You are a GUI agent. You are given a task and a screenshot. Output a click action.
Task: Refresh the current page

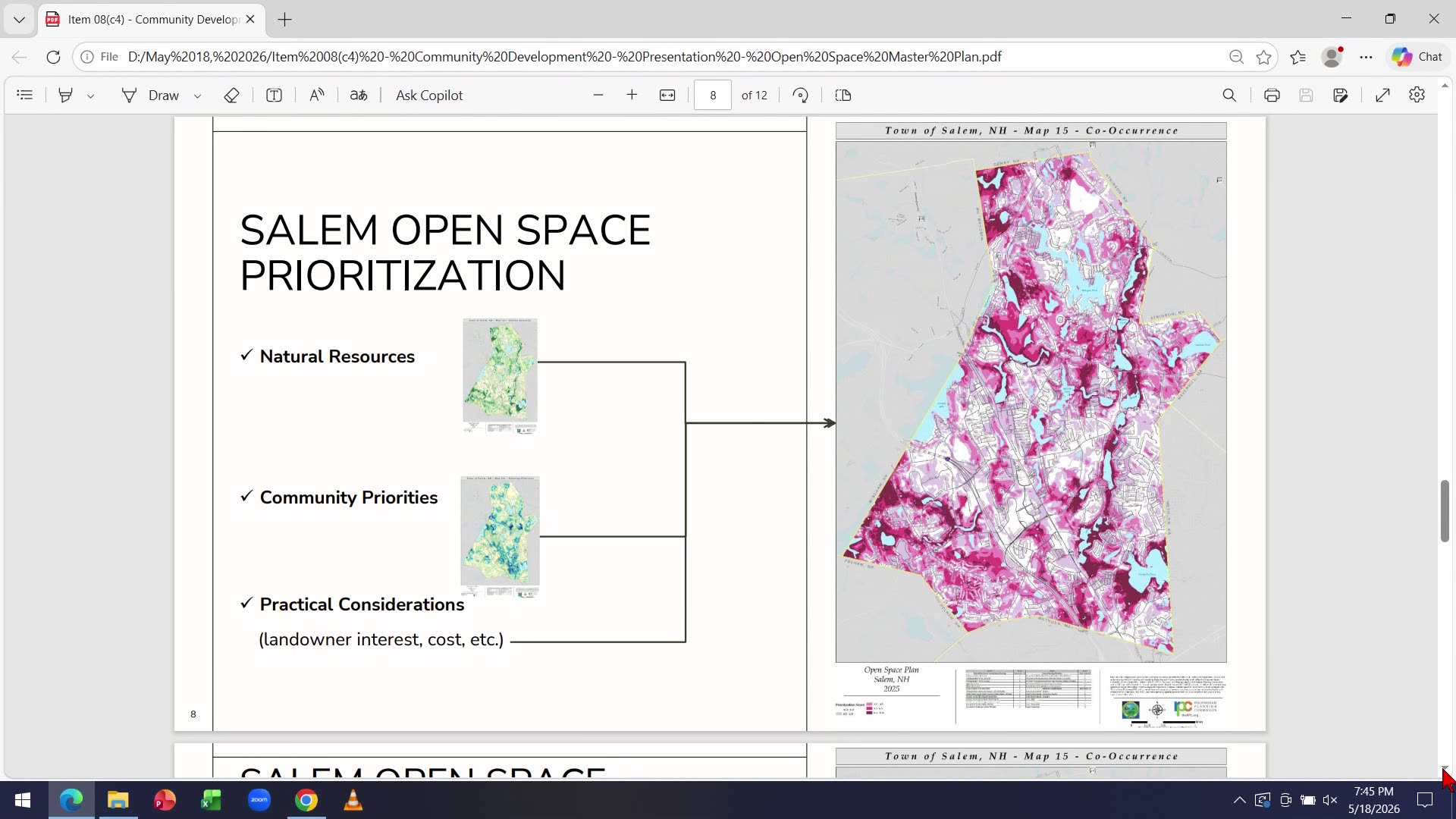[53, 57]
